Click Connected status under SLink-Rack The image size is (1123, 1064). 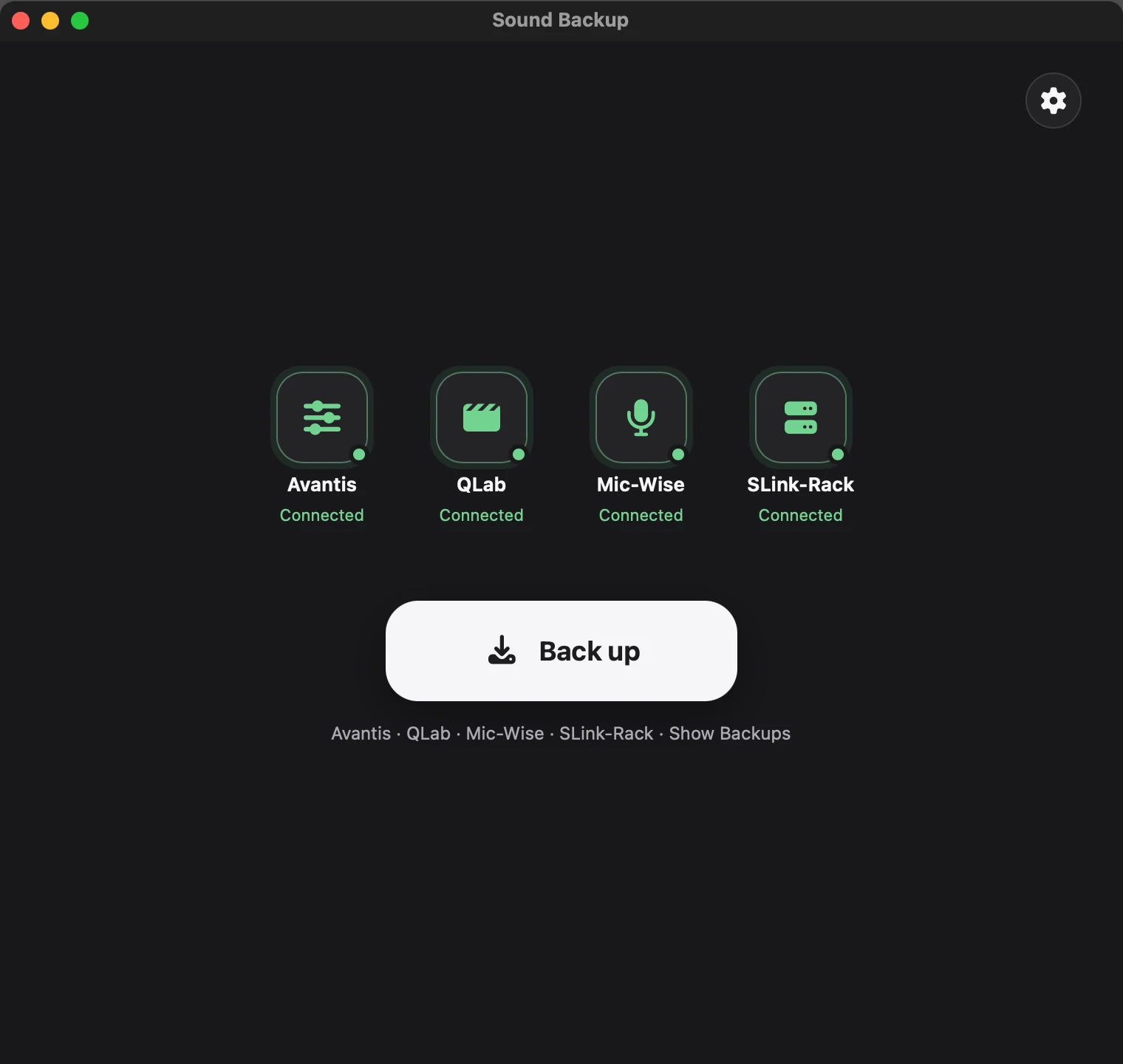pos(801,515)
